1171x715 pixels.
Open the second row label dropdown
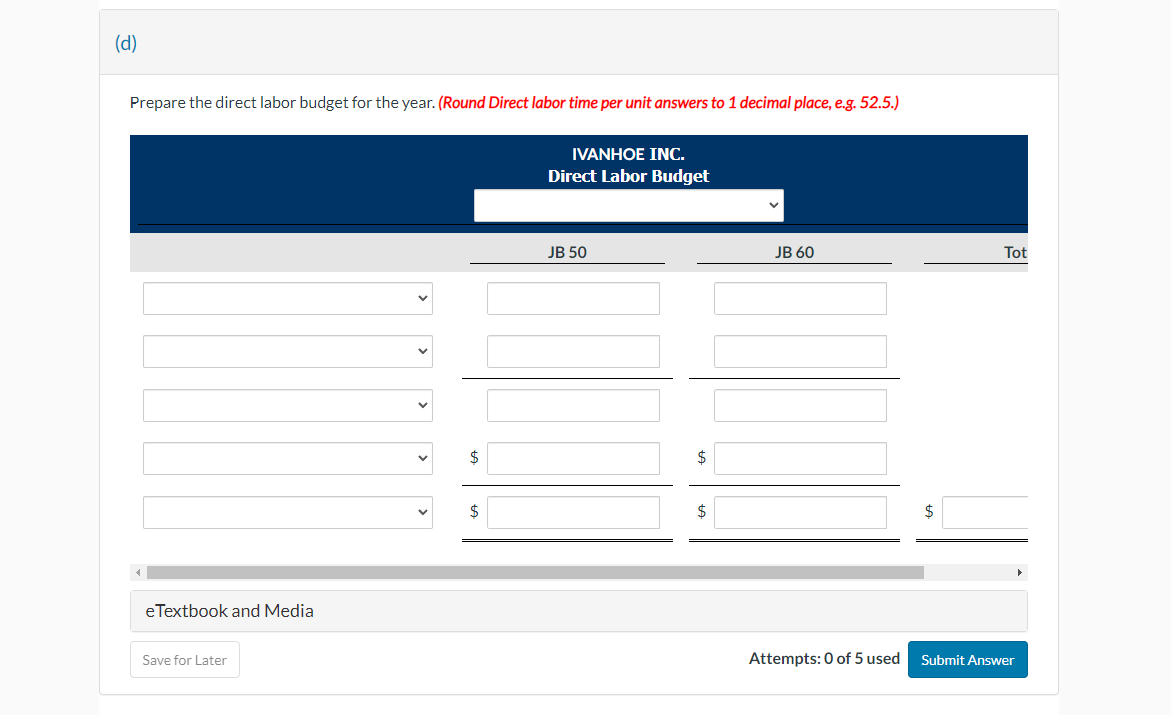(x=288, y=351)
